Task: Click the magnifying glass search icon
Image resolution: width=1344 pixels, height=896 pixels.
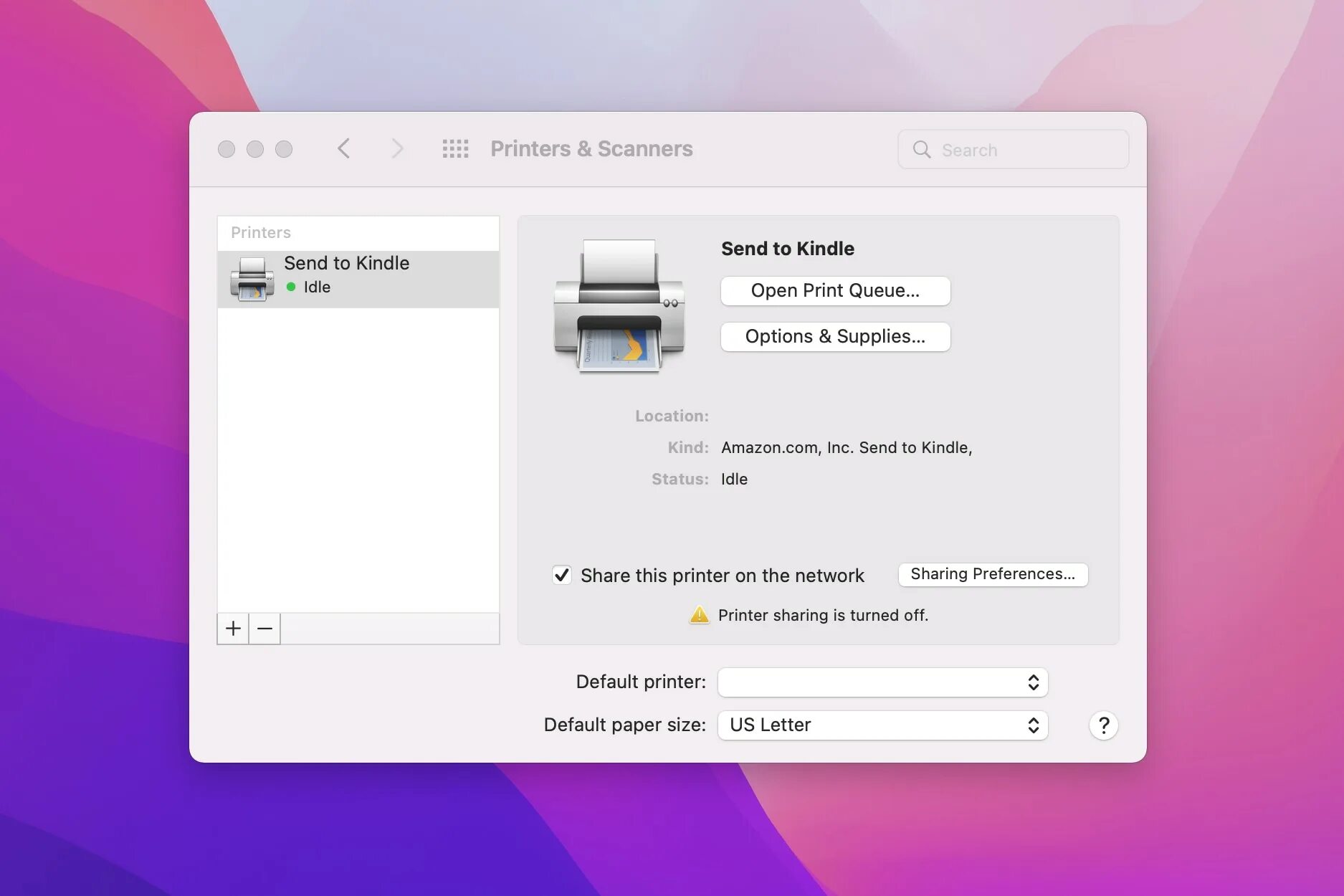Action: point(922,149)
